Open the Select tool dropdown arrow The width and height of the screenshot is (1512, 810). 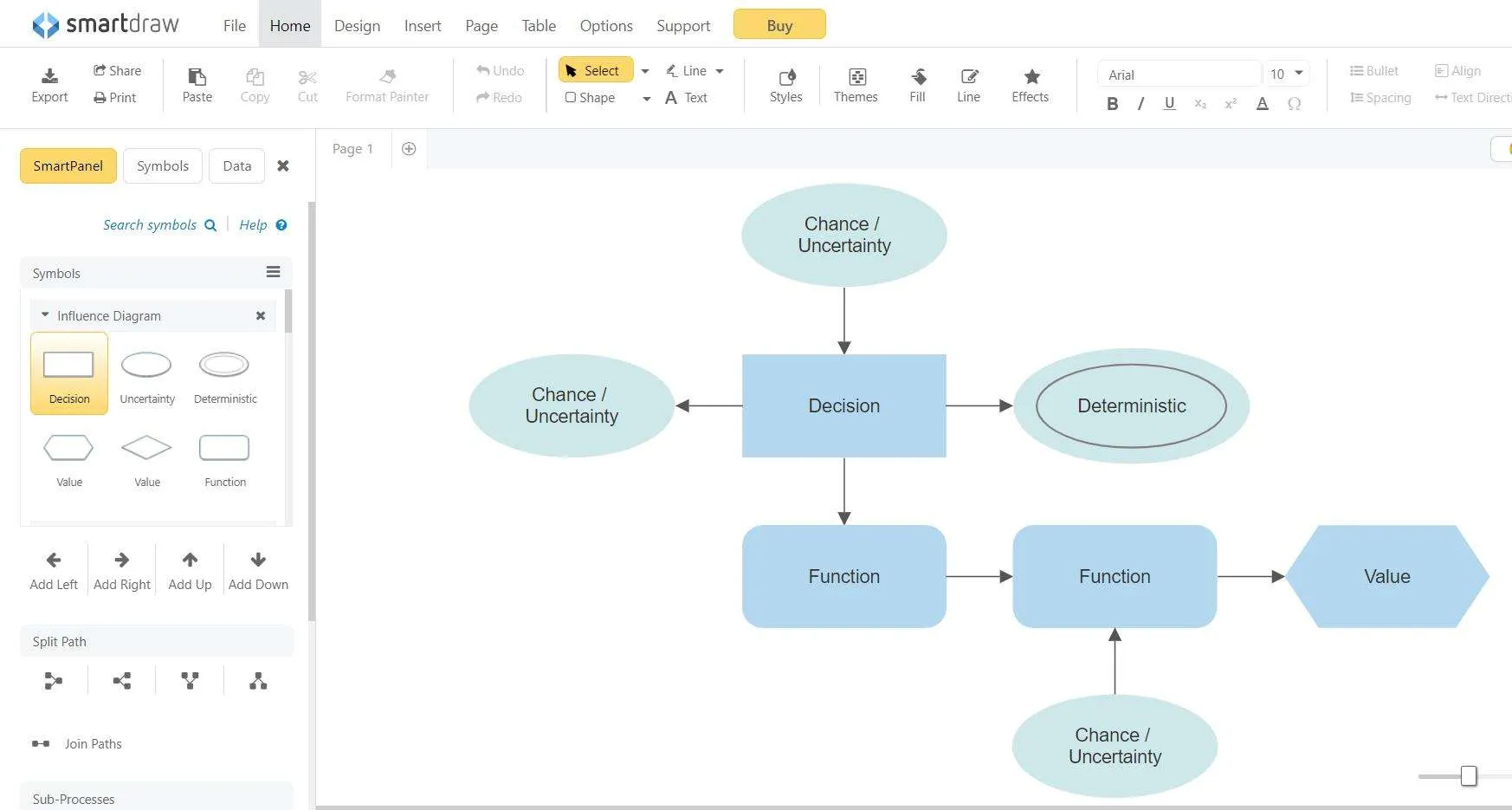pyautogui.click(x=645, y=71)
